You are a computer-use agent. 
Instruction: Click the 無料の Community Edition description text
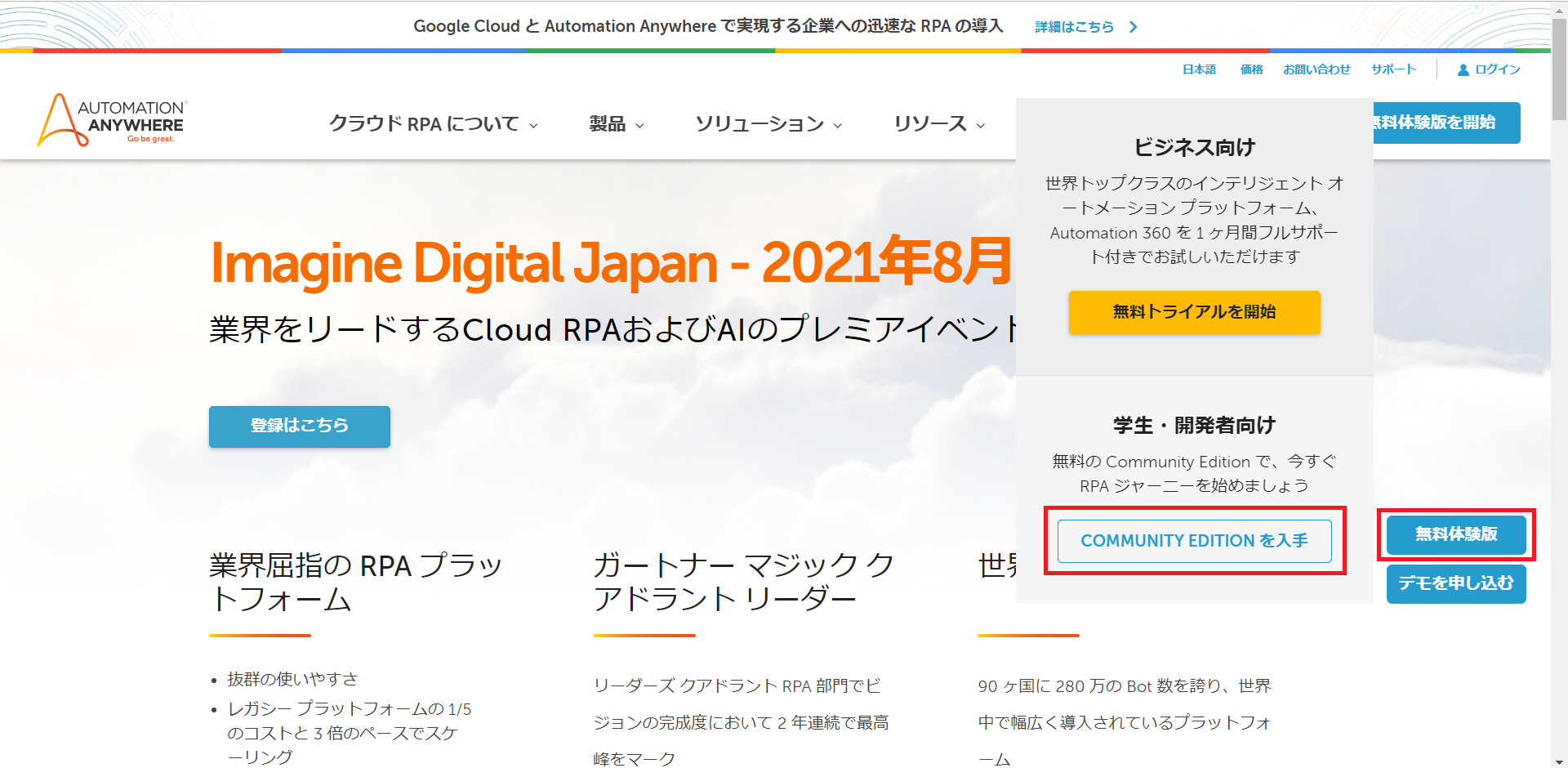coord(1195,474)
